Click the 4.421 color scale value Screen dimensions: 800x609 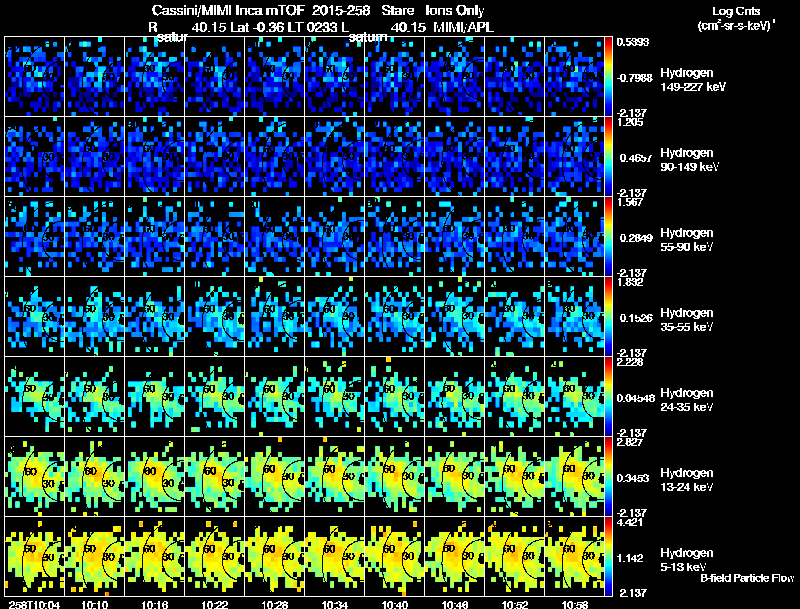630,523
